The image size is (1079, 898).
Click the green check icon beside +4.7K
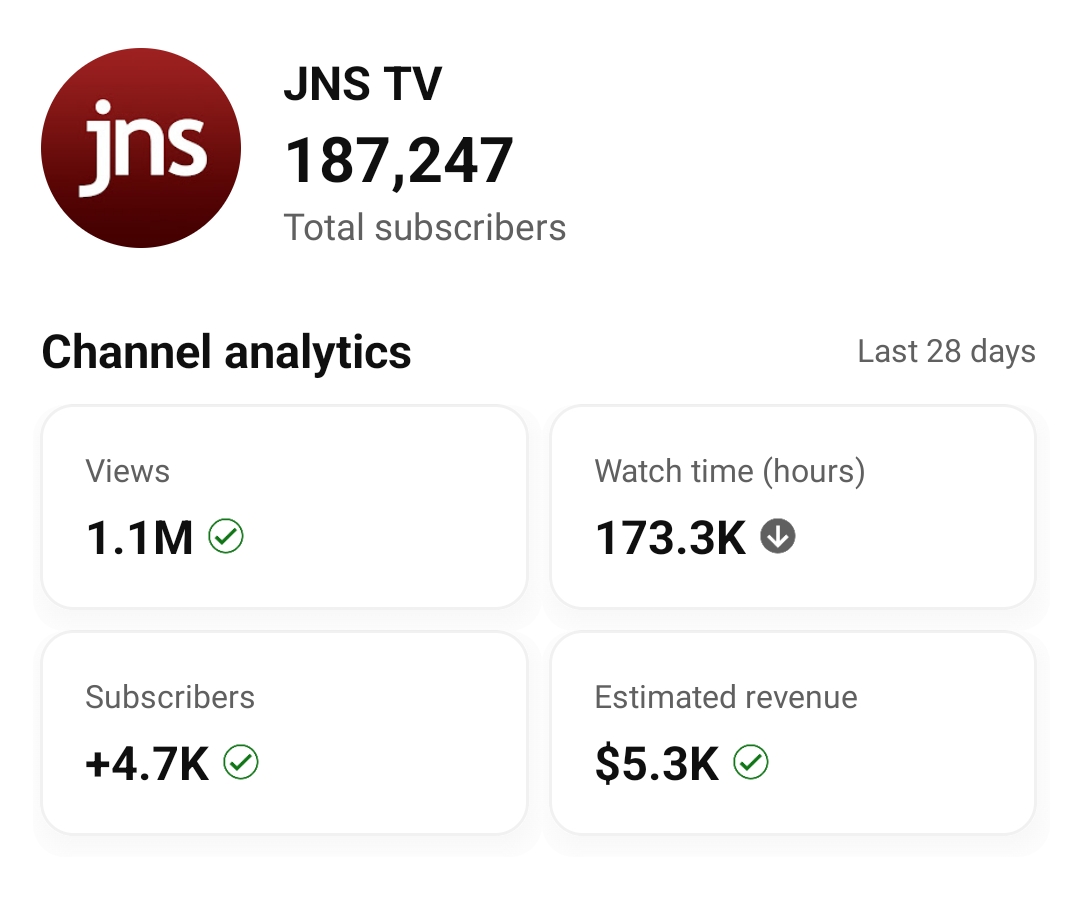(241, 762)
